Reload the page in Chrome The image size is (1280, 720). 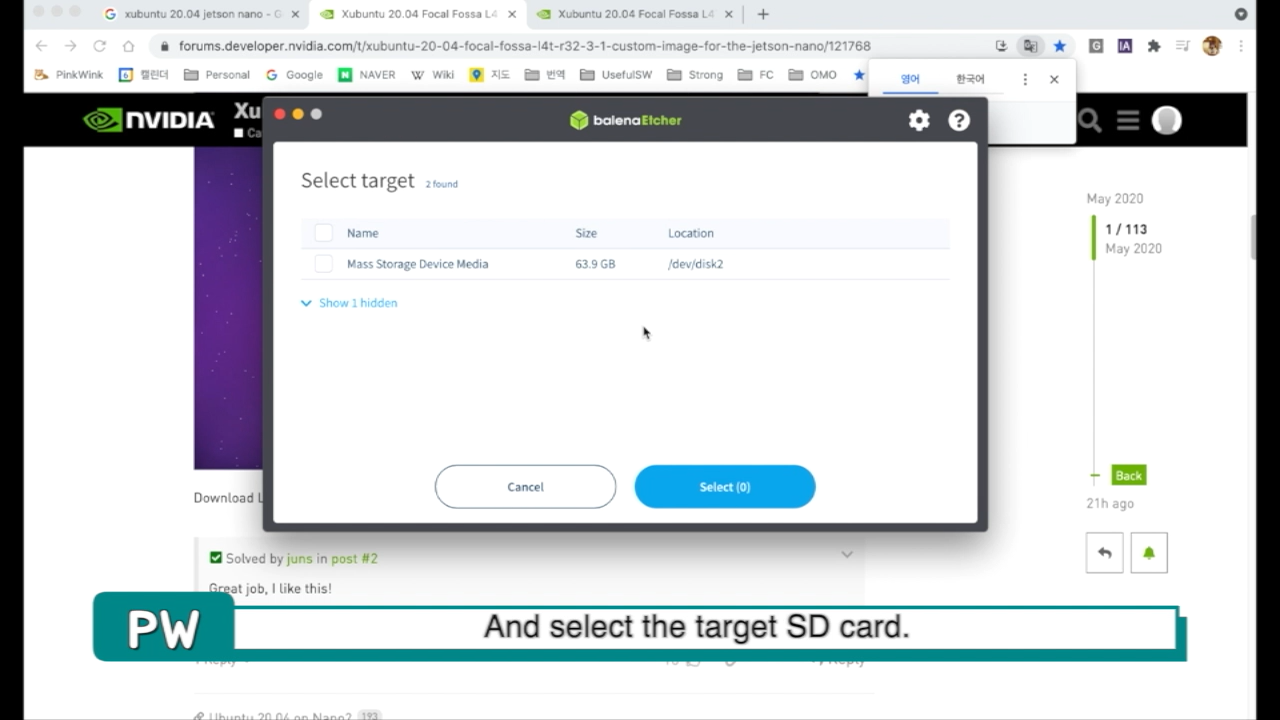pos(99,46)
